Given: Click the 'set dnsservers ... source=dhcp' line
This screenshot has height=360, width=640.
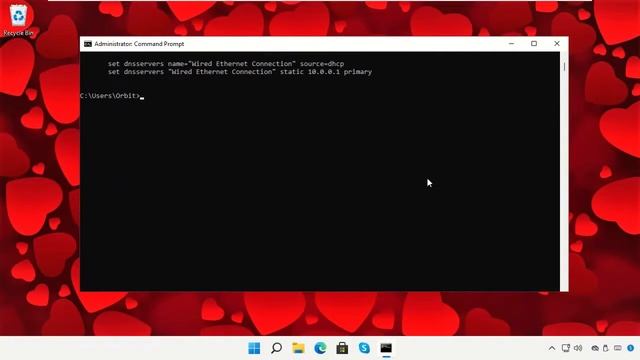Looking at the screenshot, I should [x=226, y=64].
